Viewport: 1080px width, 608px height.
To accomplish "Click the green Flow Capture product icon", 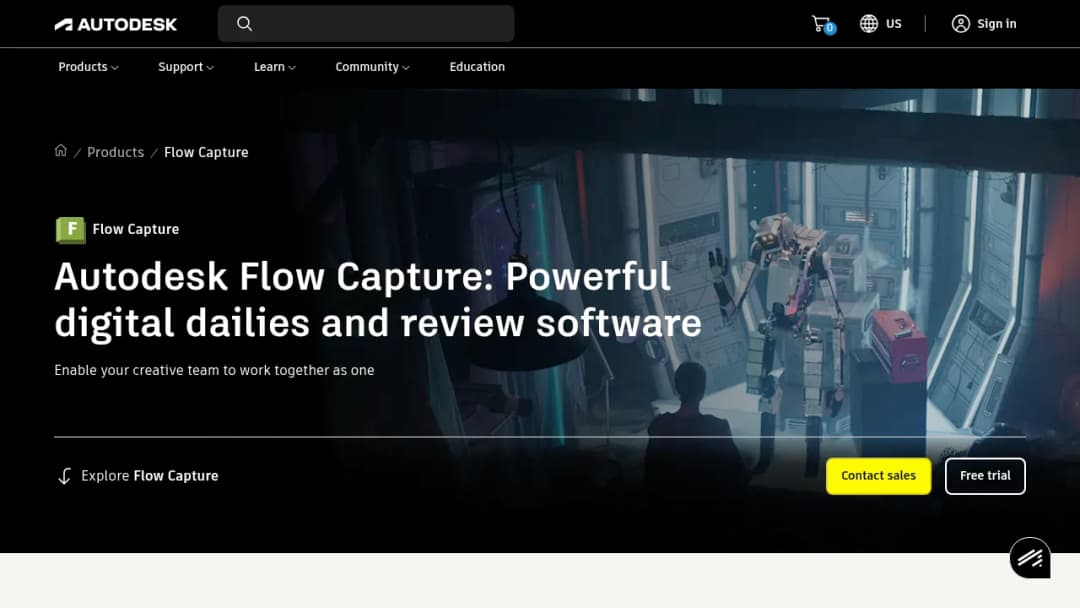I will 70,230.
